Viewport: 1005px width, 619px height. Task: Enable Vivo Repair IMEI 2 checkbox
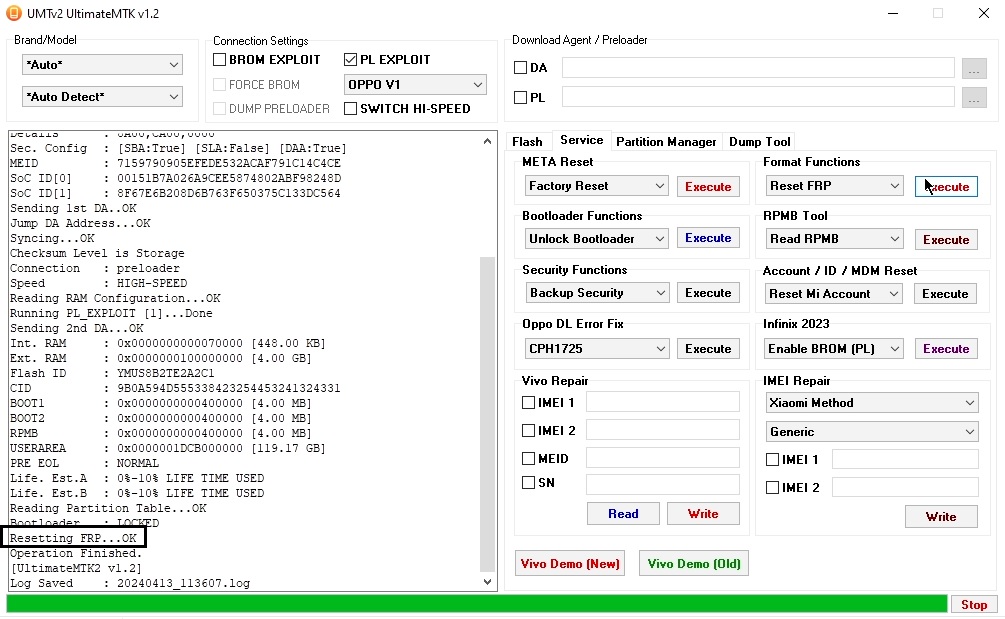(x=528, y=431)
